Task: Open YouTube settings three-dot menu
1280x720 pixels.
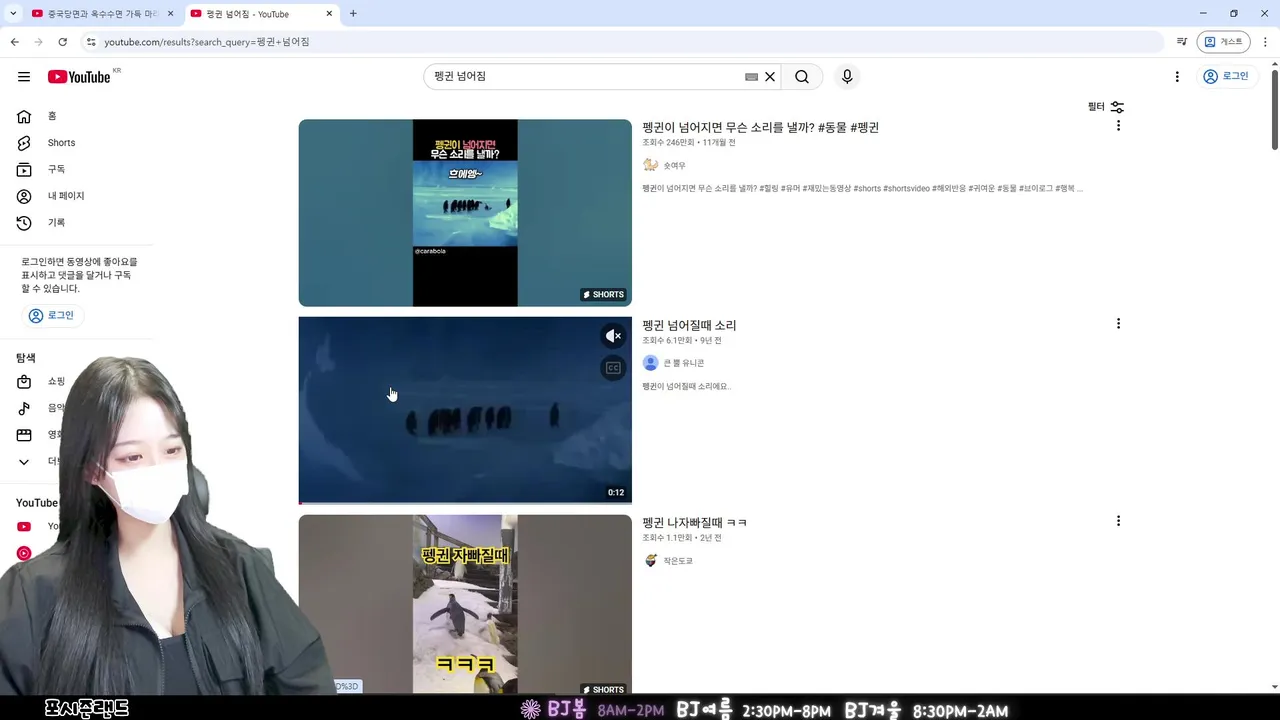Action: [x=1177, y=77]
